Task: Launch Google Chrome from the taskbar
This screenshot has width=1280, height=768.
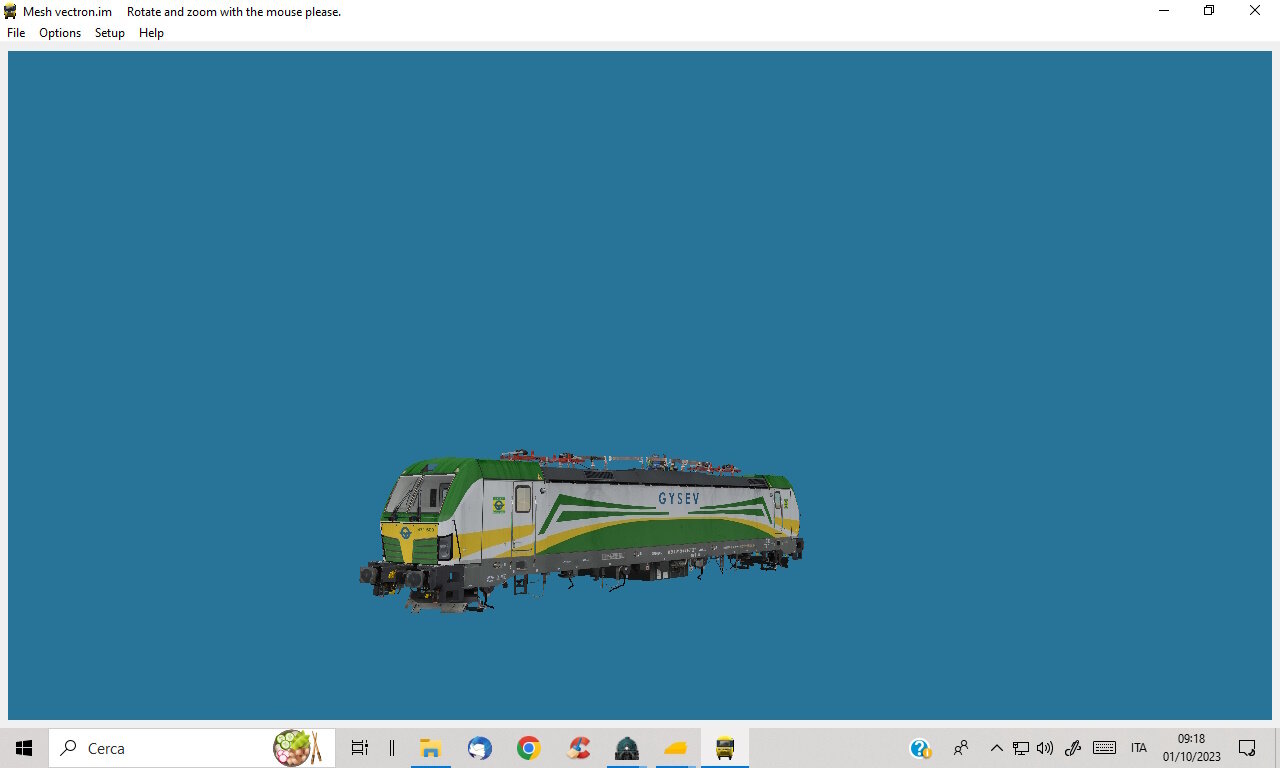Action: (x=529, y=748)
